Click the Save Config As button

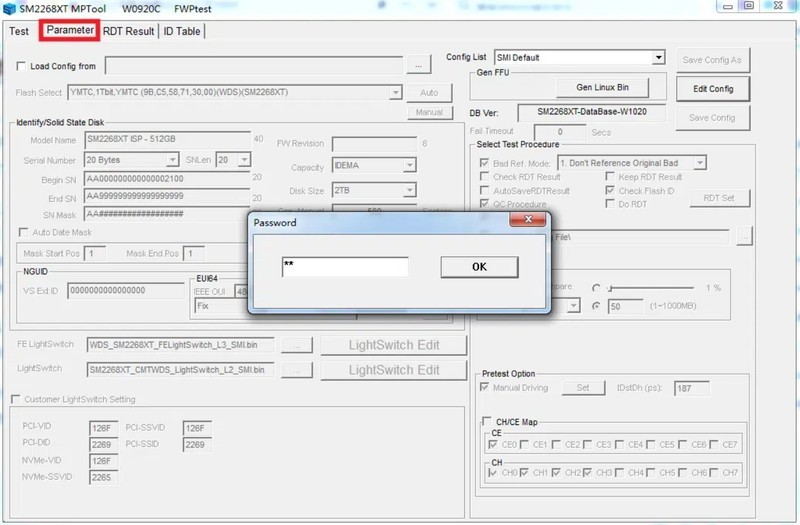(712, 60)
